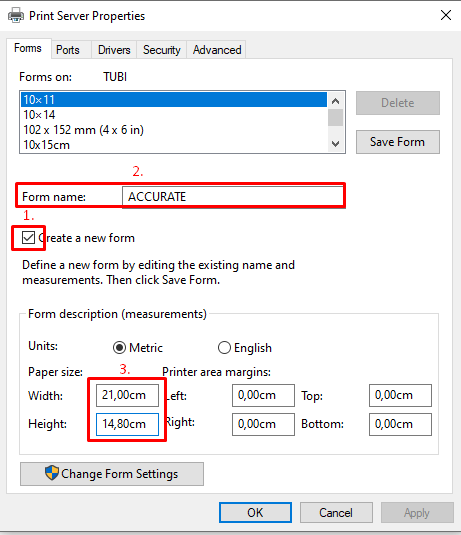Click the Top margin input field
This screenshot has width=461, height=535.
pos(400,395)
